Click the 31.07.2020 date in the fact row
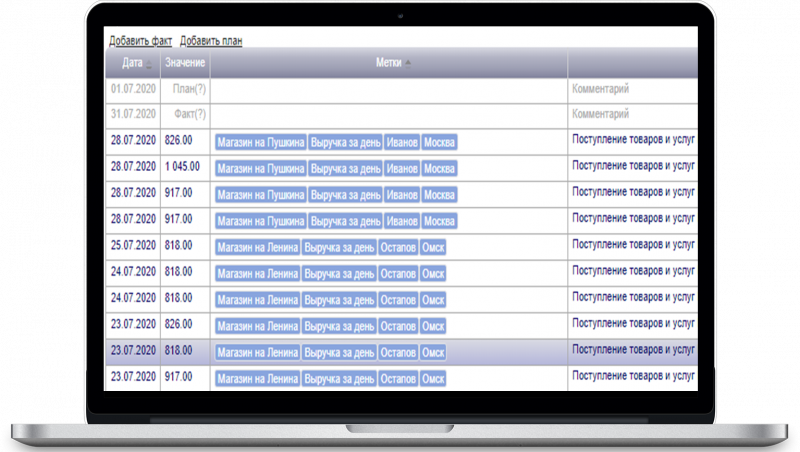The height and width of the screenshot is (452, 800). click(x=133, y=114)
